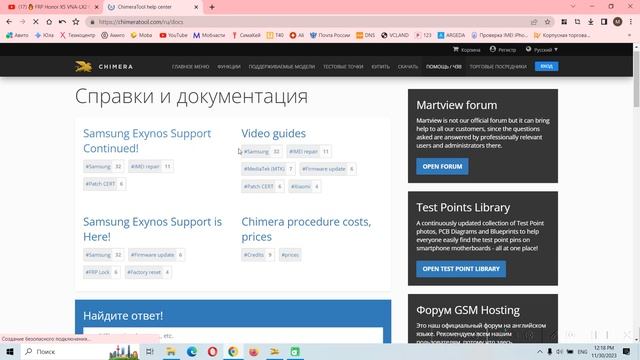
Task: Open the notification center icon
Action: point(627,351)
